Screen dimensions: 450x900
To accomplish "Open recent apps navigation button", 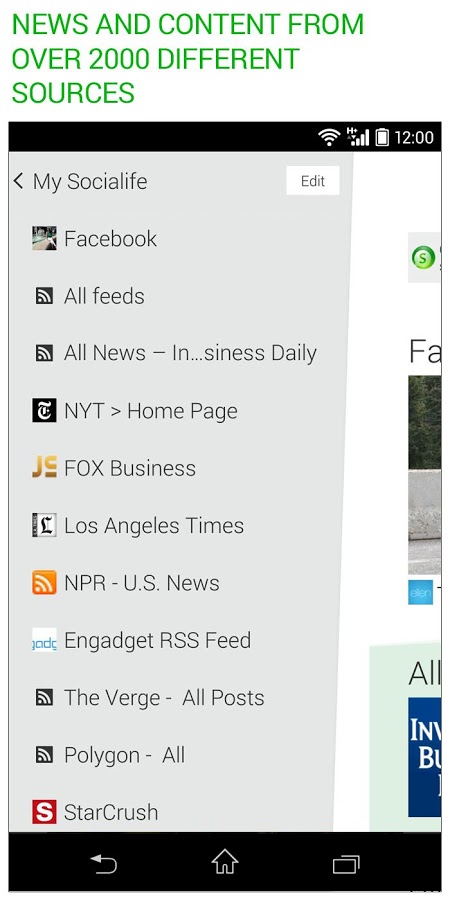I will pyautogui.click(x=346, y=864).
